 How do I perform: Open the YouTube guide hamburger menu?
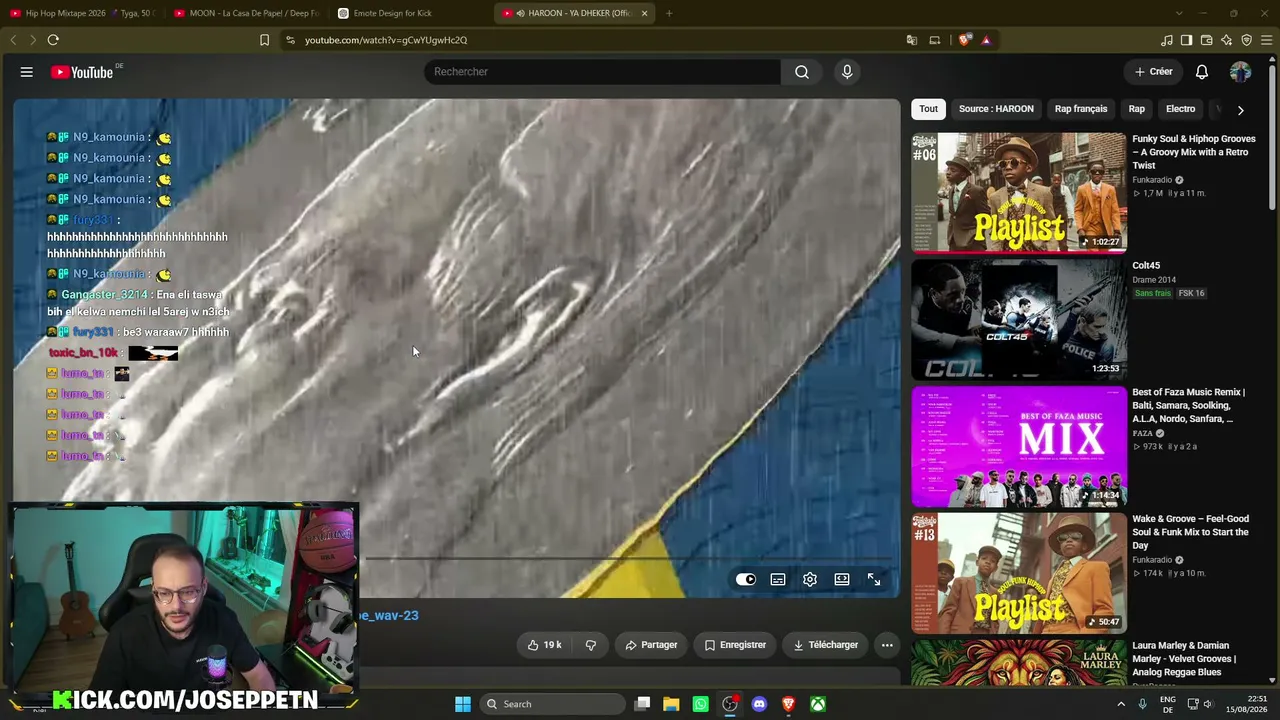(x=27, y=72)
